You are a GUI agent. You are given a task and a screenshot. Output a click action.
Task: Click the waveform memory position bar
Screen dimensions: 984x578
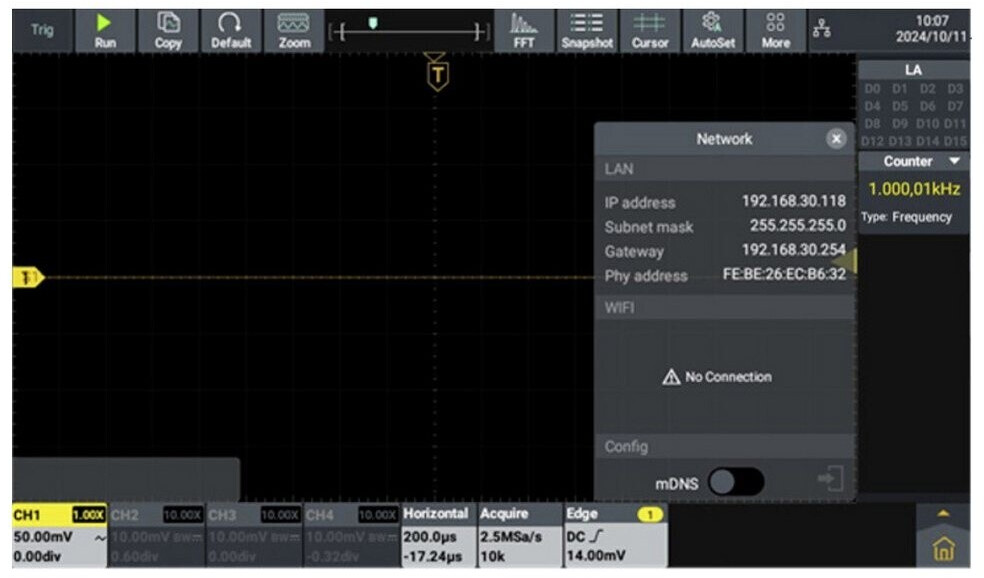[410, 31]
